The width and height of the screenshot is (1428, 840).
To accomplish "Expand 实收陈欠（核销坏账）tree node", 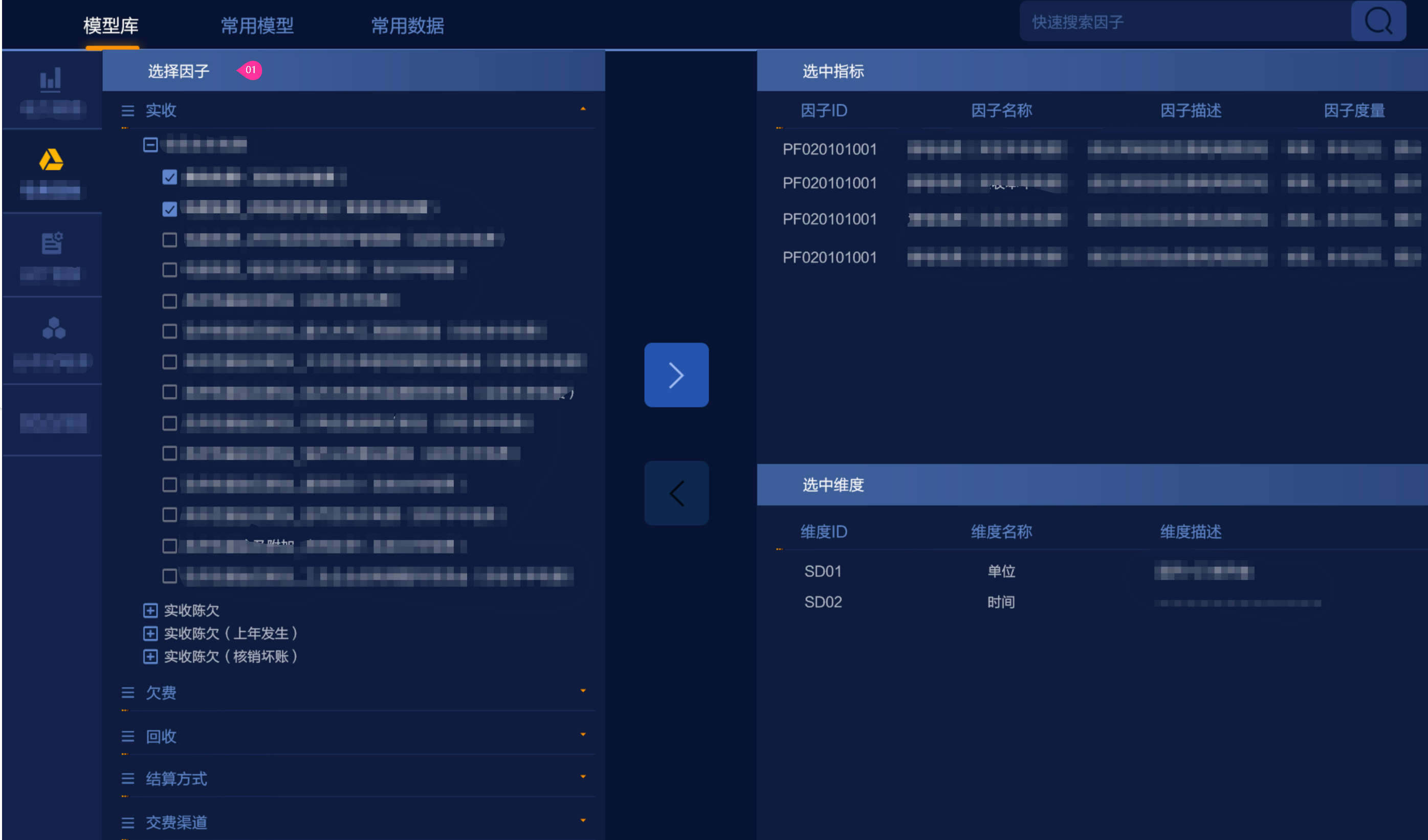I will tap(150, 656).
